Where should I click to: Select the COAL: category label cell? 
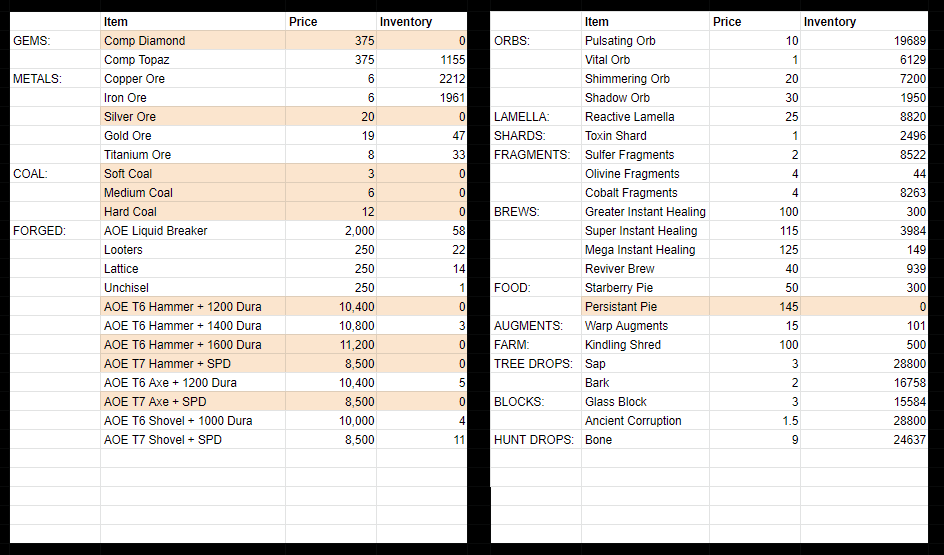click(x=55, y=174)
